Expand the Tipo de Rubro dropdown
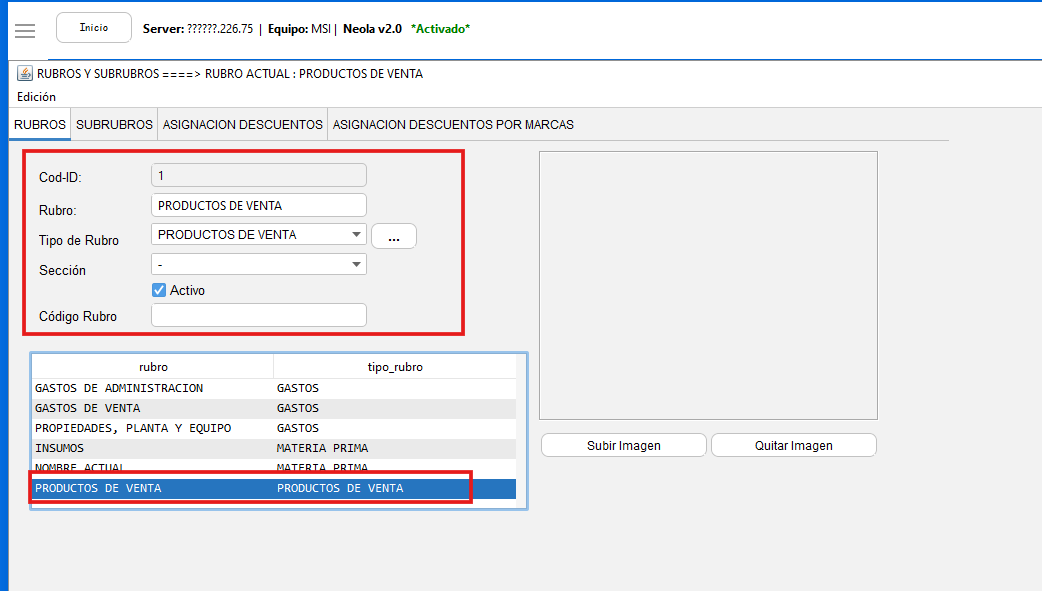This screenshot has width=1042, height=591. [357, 235]
